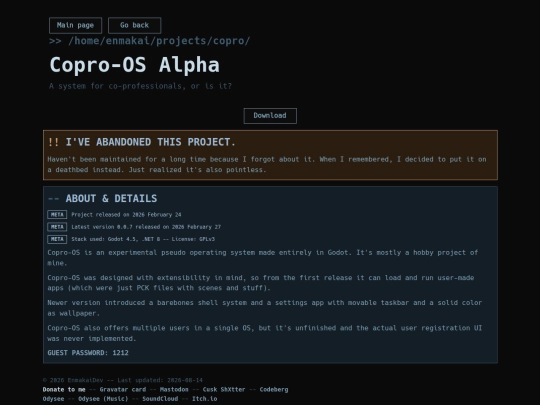This screenshot has height=405, width=540.
Task: Click paragraph 'Newer version introduced a barebones'
Action: (x=264, y=308)
